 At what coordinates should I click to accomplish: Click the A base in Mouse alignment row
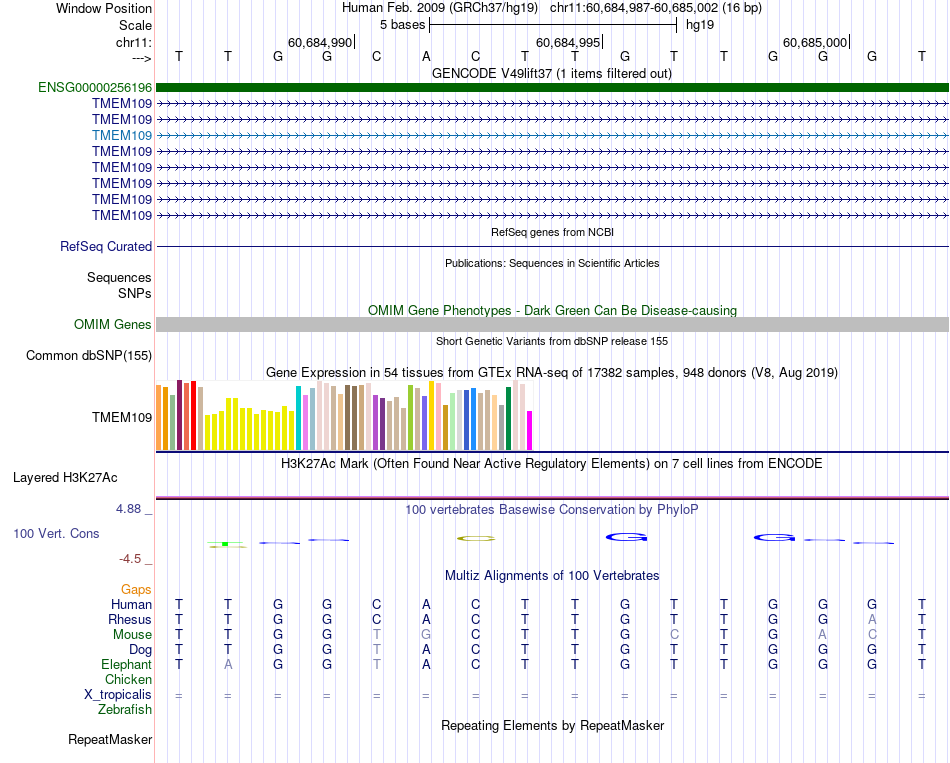tap(822, 635)
